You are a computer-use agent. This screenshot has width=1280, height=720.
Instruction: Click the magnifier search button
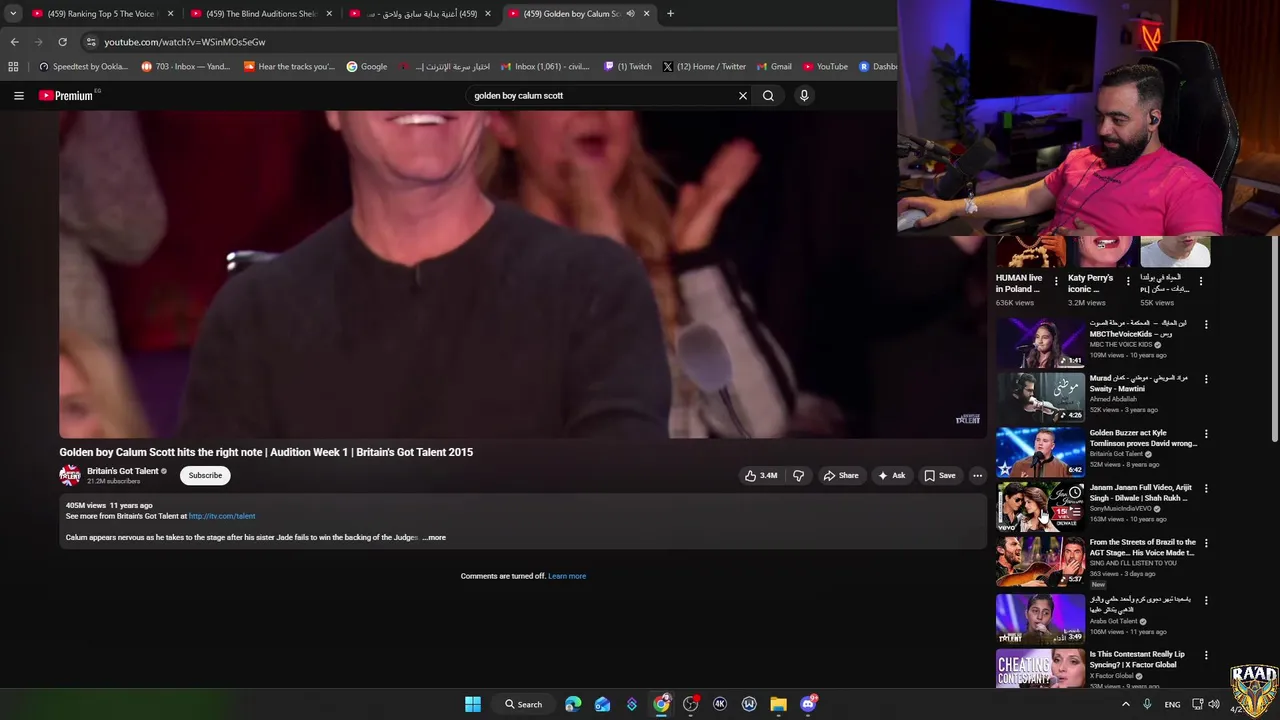click(x=768, y=96)
